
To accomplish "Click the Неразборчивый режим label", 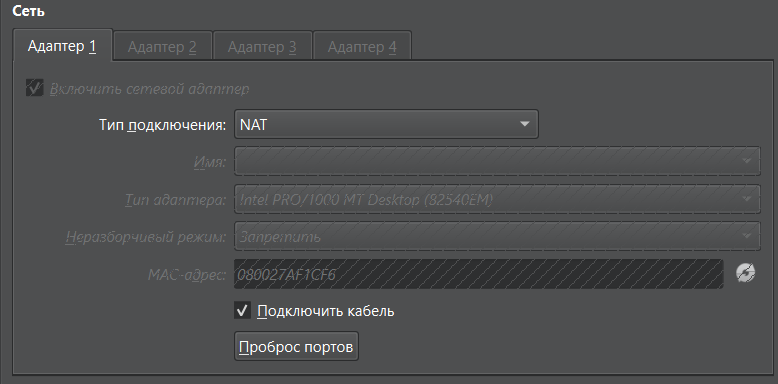I will 146,237.
